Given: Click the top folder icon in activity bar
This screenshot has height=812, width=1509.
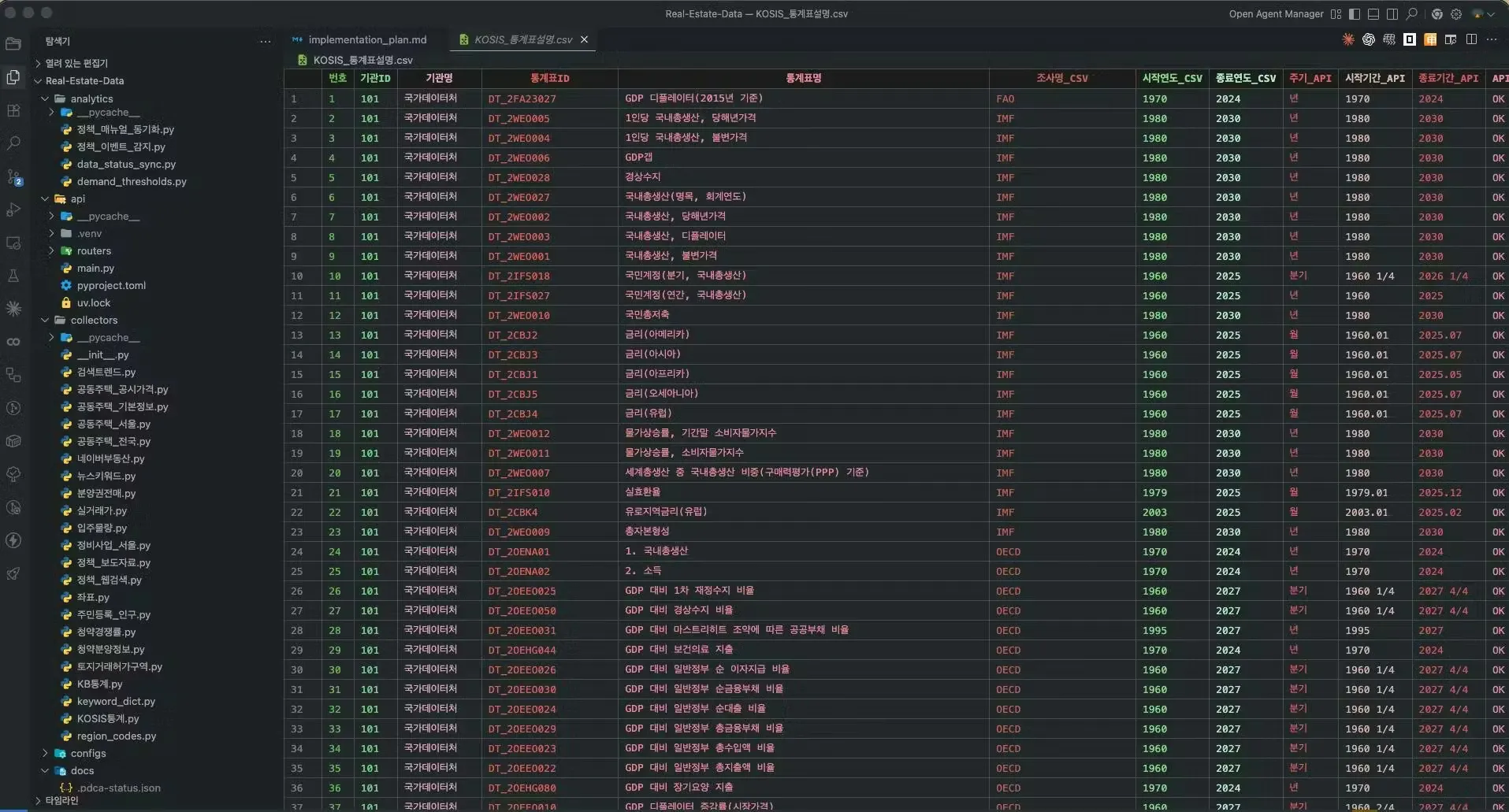Looking at the screenshot, I should coord(13,44).
